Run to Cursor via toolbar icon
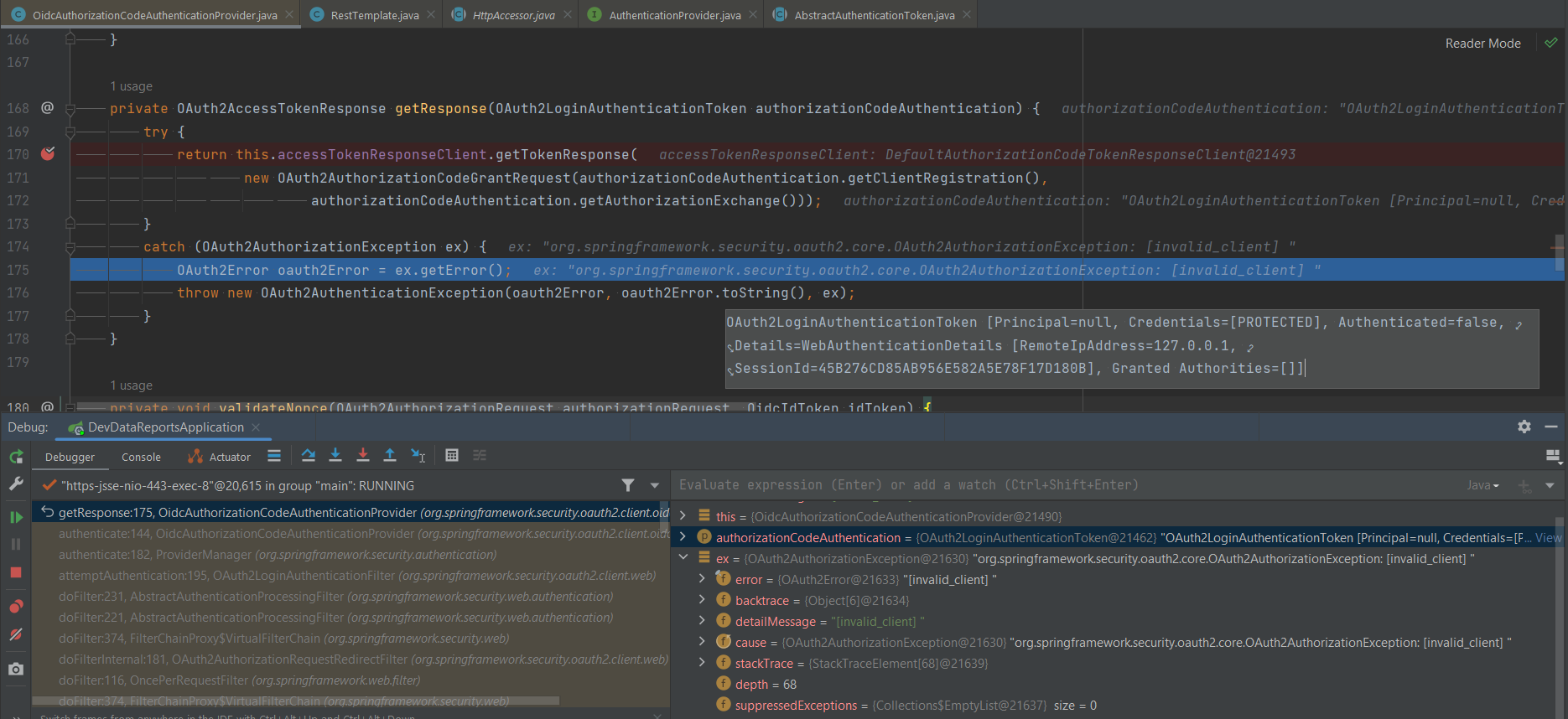 point(418,455)
